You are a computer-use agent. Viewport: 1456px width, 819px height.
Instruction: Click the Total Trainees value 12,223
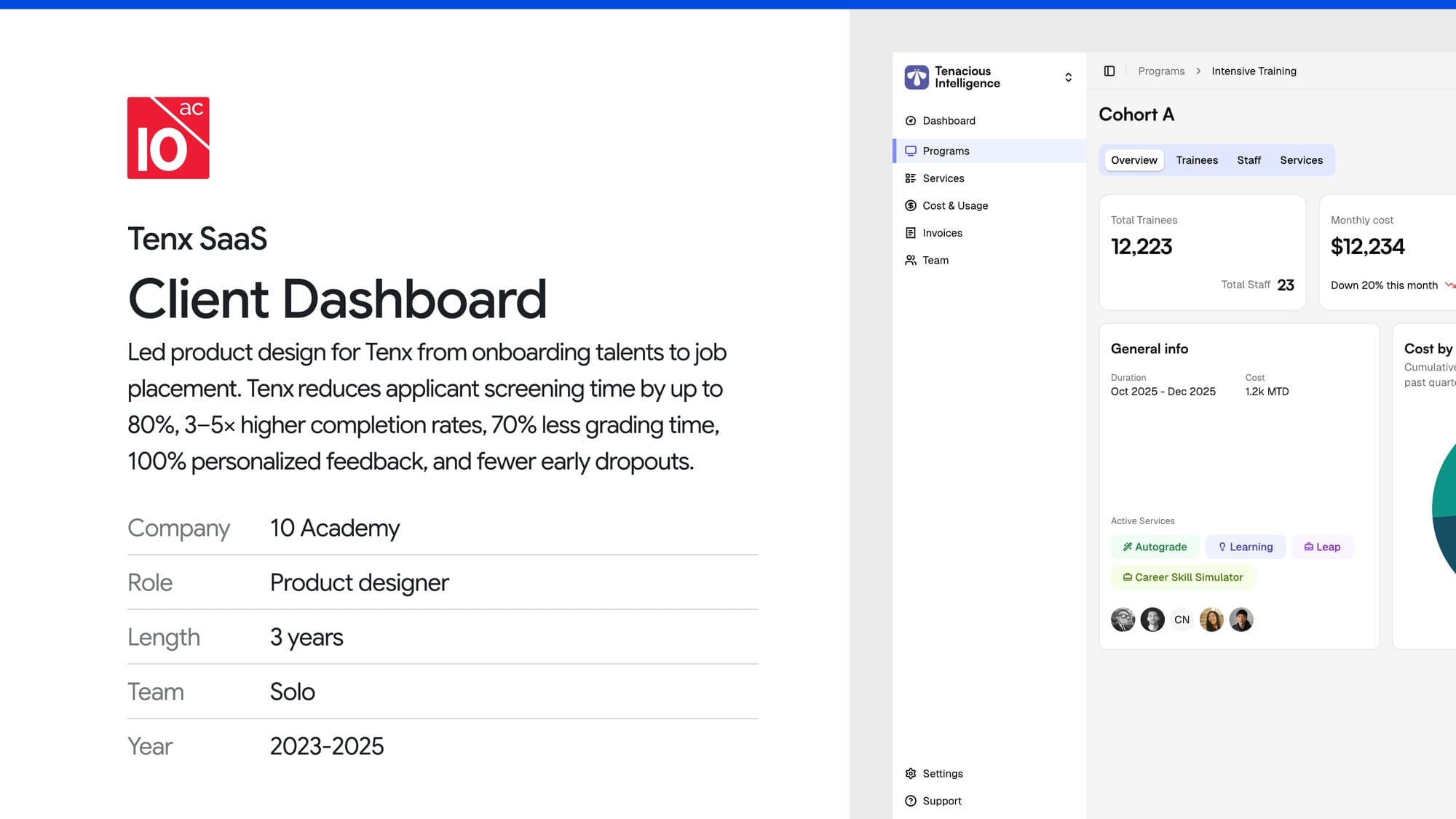coord(1142,247)
